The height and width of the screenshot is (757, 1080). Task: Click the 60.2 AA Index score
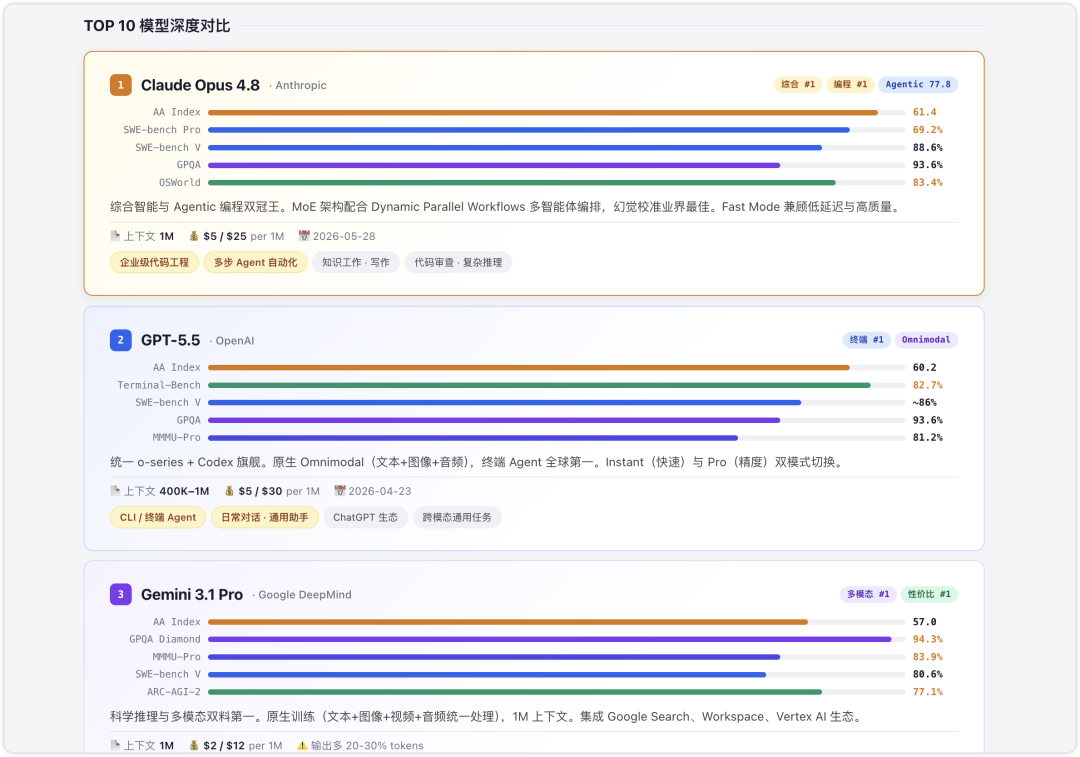[924, 367]
